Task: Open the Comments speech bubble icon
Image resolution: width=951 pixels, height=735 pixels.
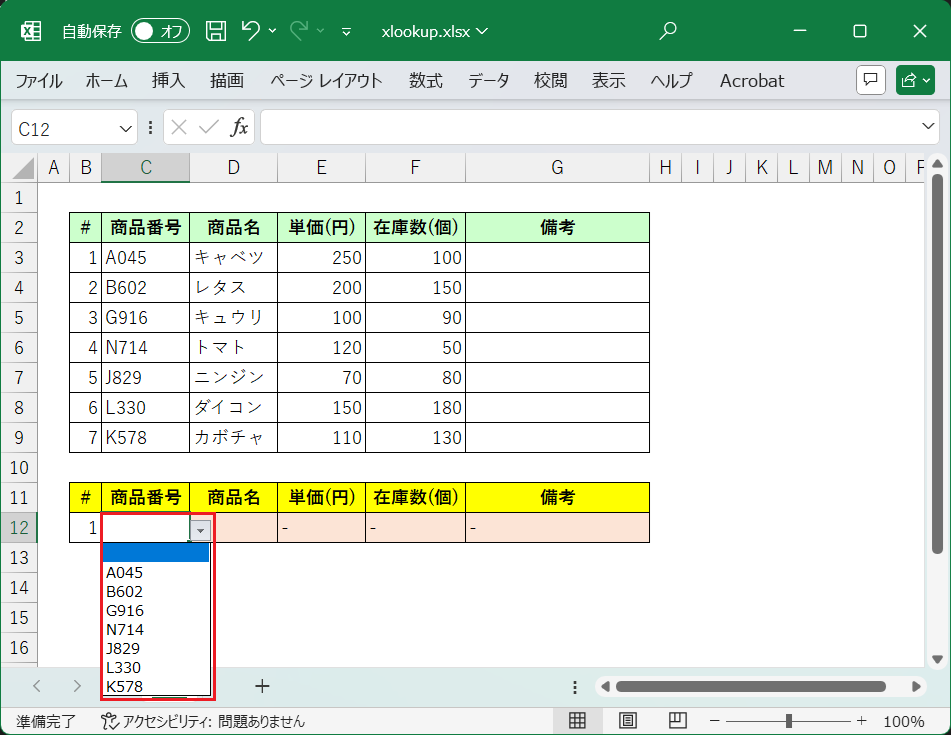Action: 871,81
